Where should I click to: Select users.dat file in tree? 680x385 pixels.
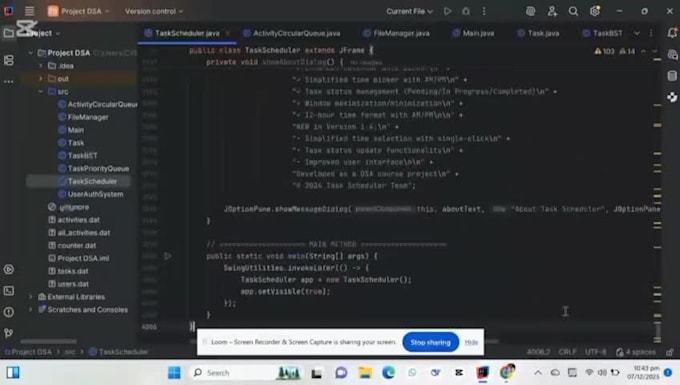[69, 284]
